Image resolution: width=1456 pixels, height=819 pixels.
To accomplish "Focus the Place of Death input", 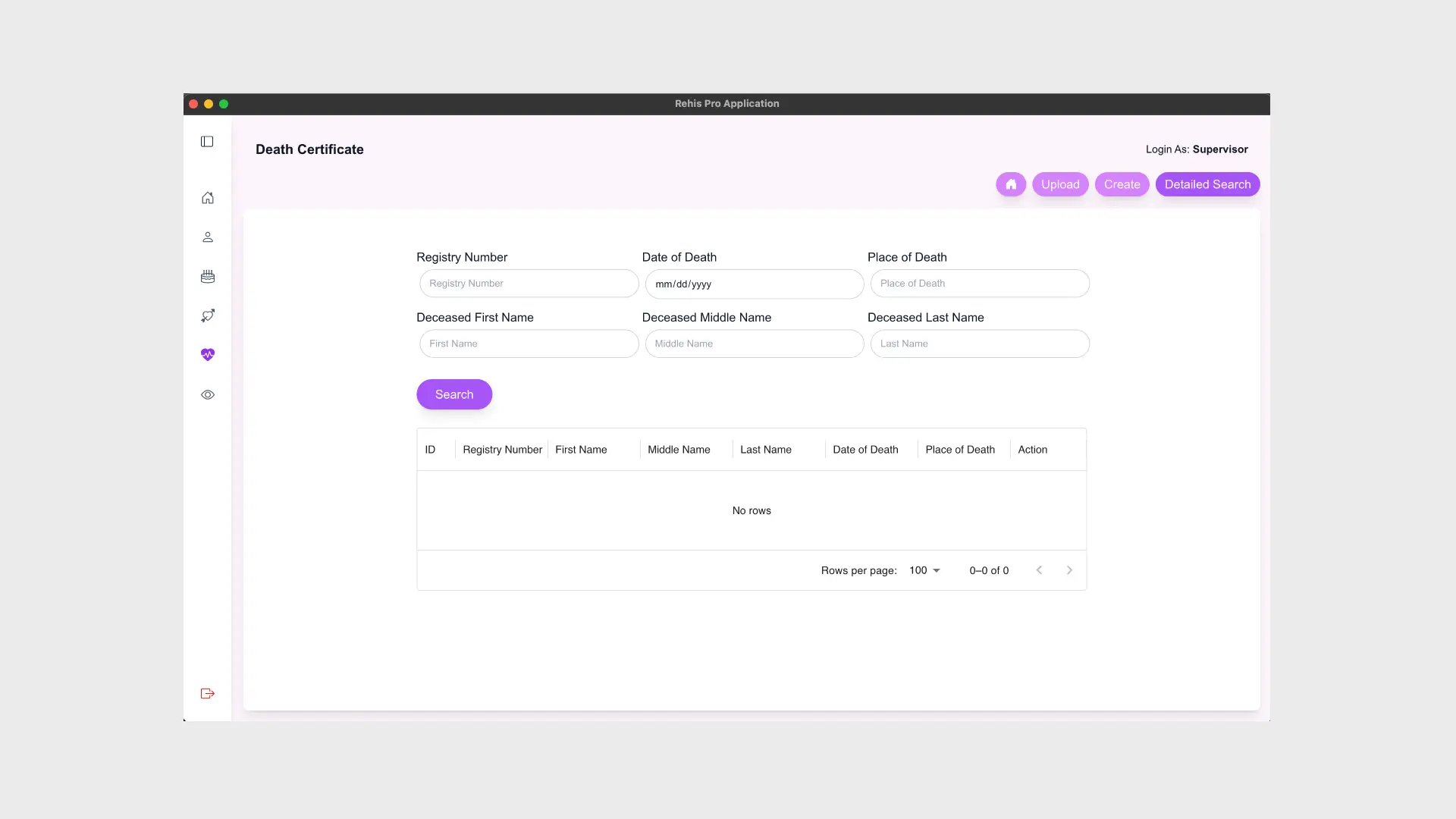I will pos(980,284).
